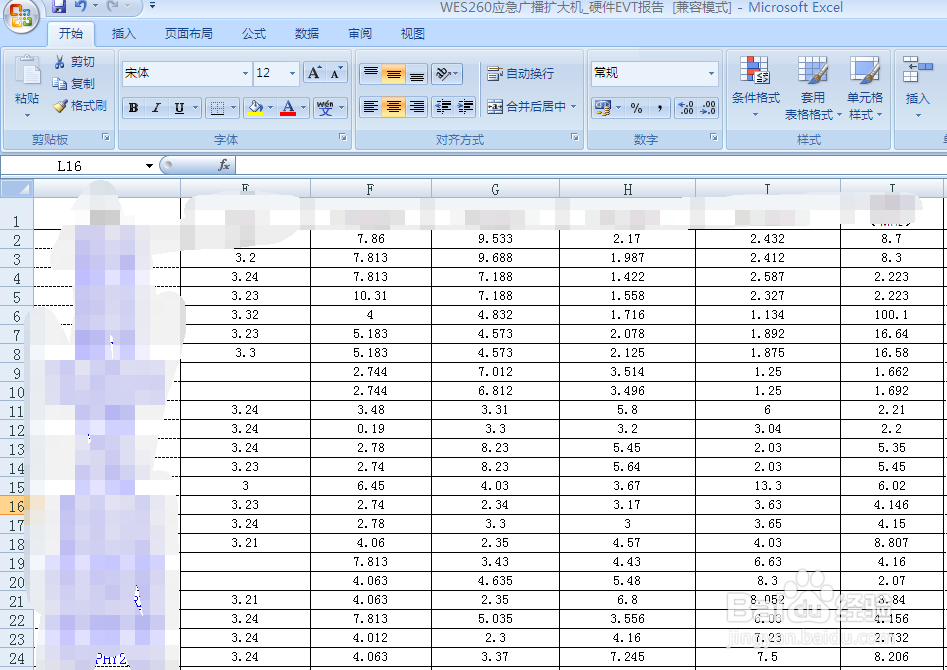The height and width of the screenshot is (670, 947).
Task: Toggle italic formatting with I
Action: tap(154, 107)
